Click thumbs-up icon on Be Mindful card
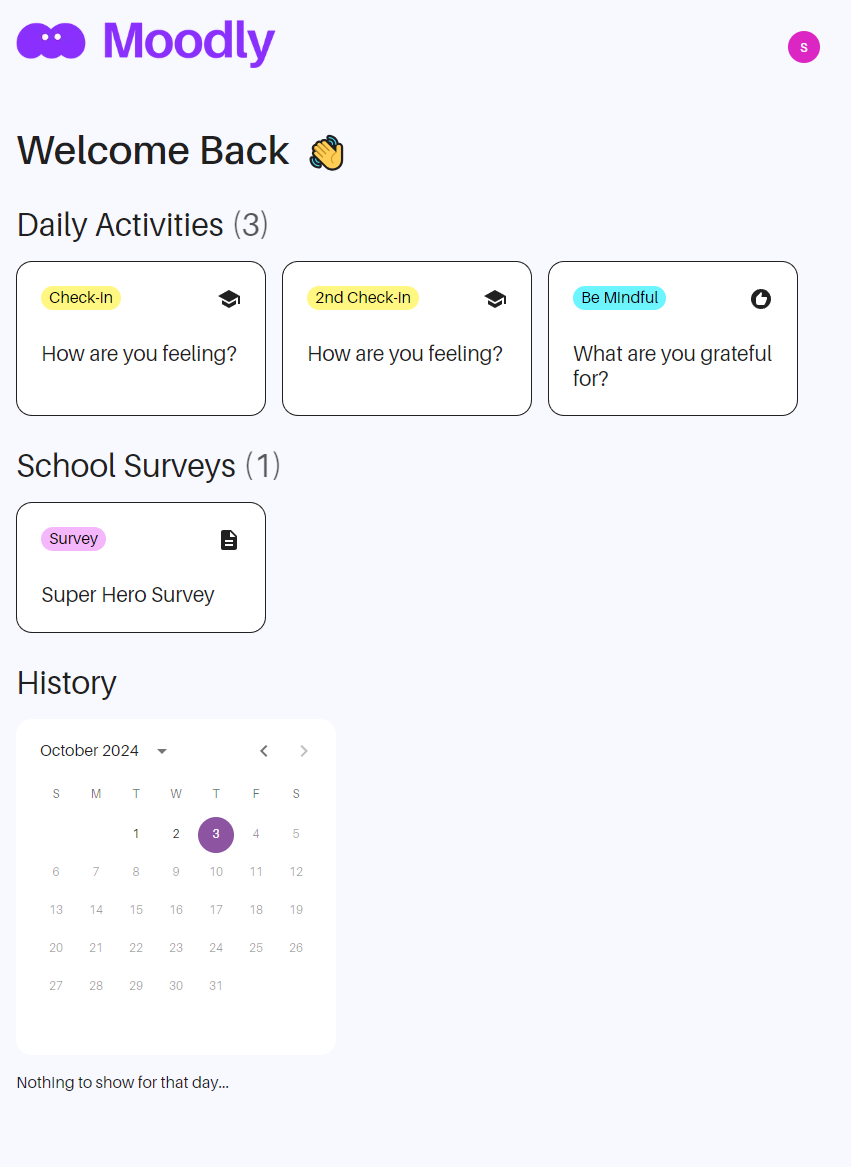This screenshot has height=1167, width=851. pyautogui.click(x=761, y=299)
